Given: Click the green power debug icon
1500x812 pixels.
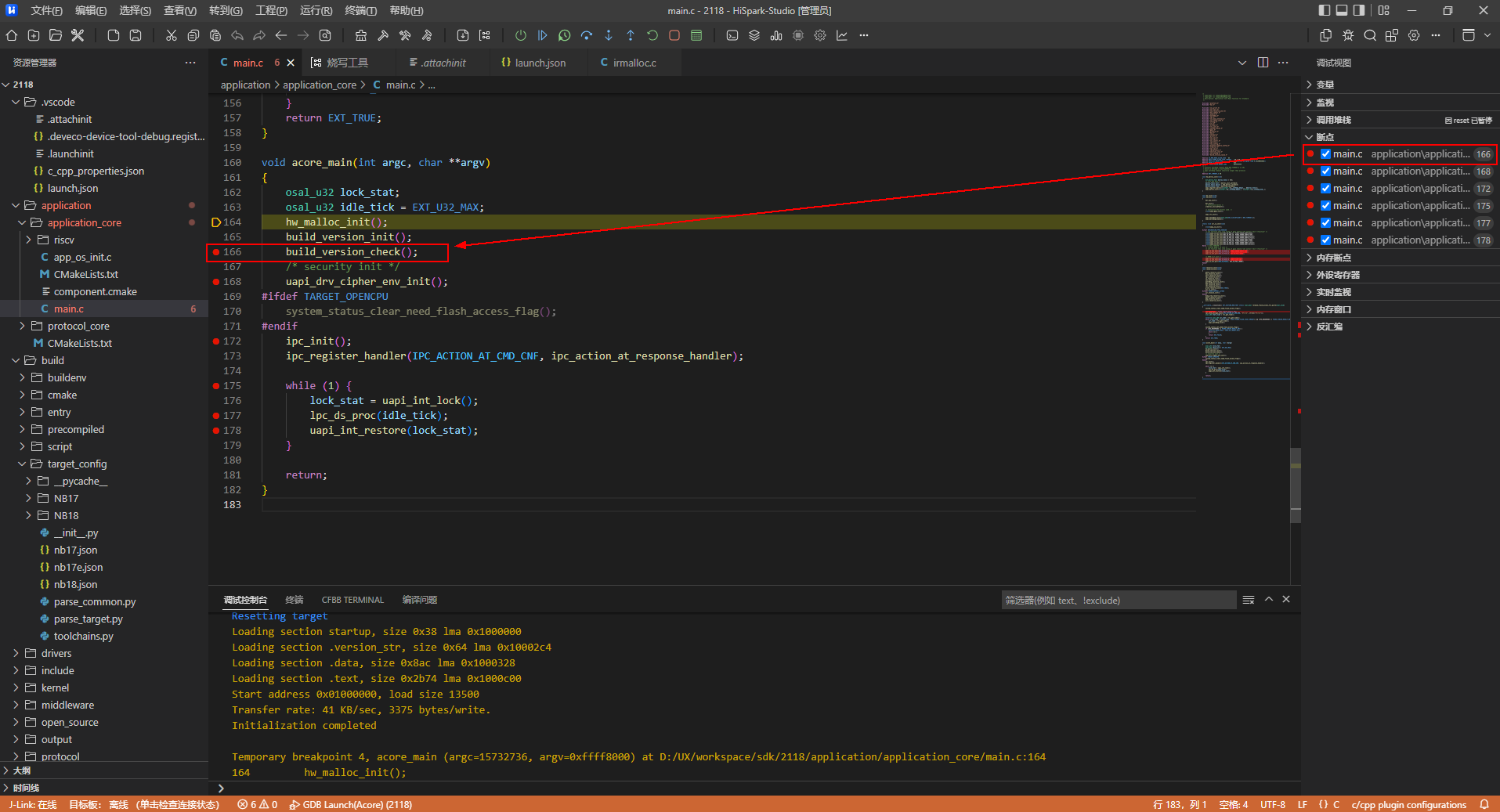Looking at the screenshot, I should tap(520, 35).
